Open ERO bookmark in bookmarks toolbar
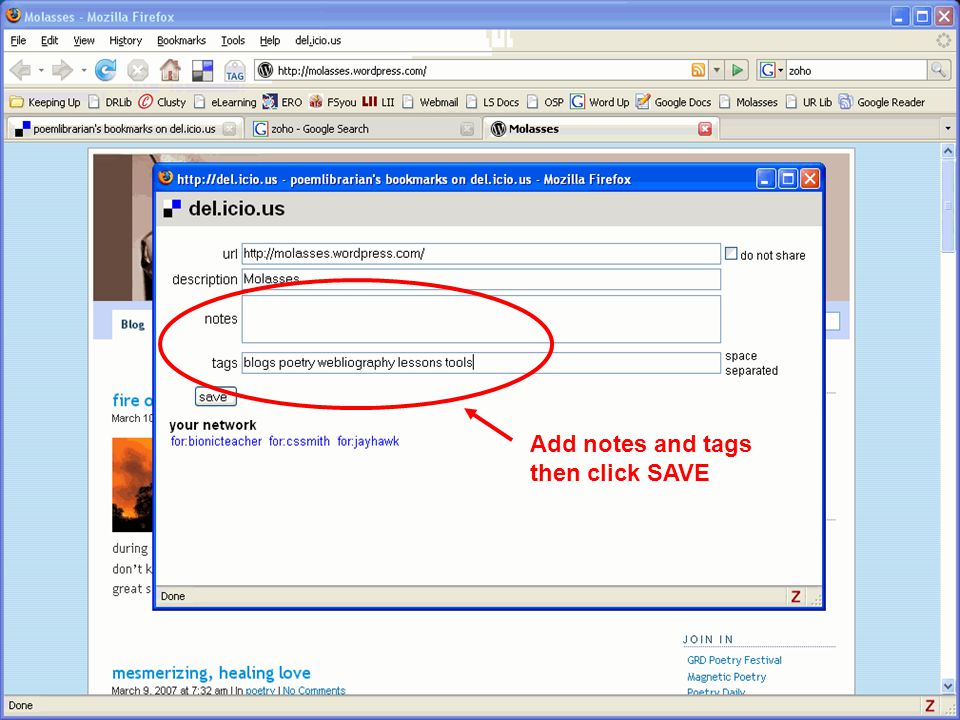The width and height of the screenshot is (960, 720). [283, 102]
